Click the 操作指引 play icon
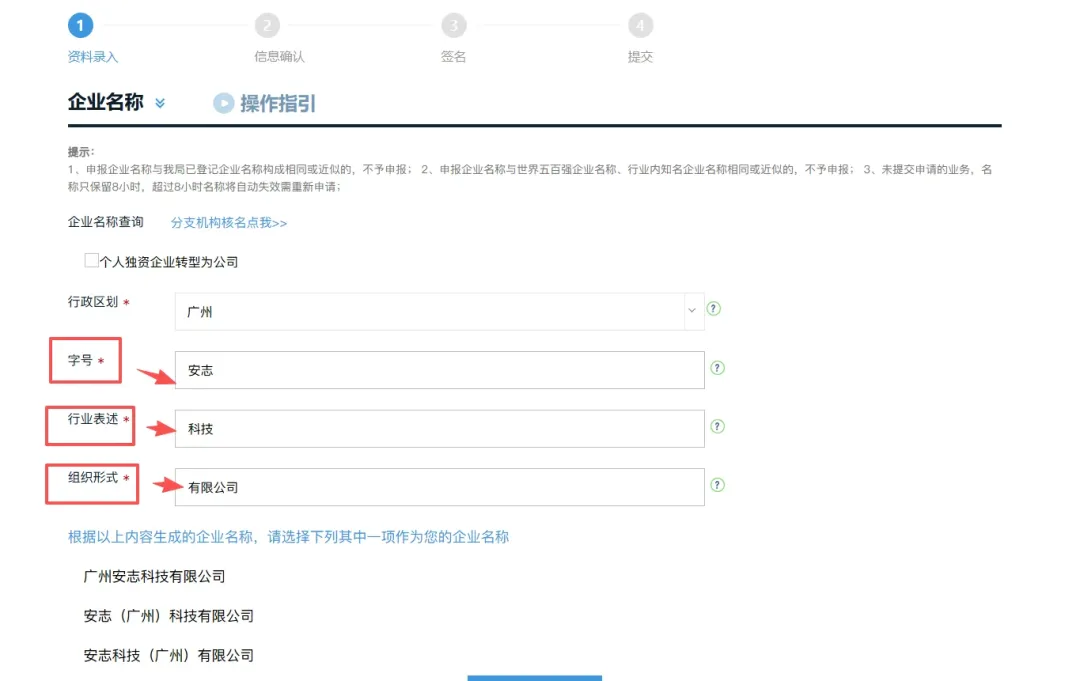This screenshot has height=681, width=1080. click(222, 103)
